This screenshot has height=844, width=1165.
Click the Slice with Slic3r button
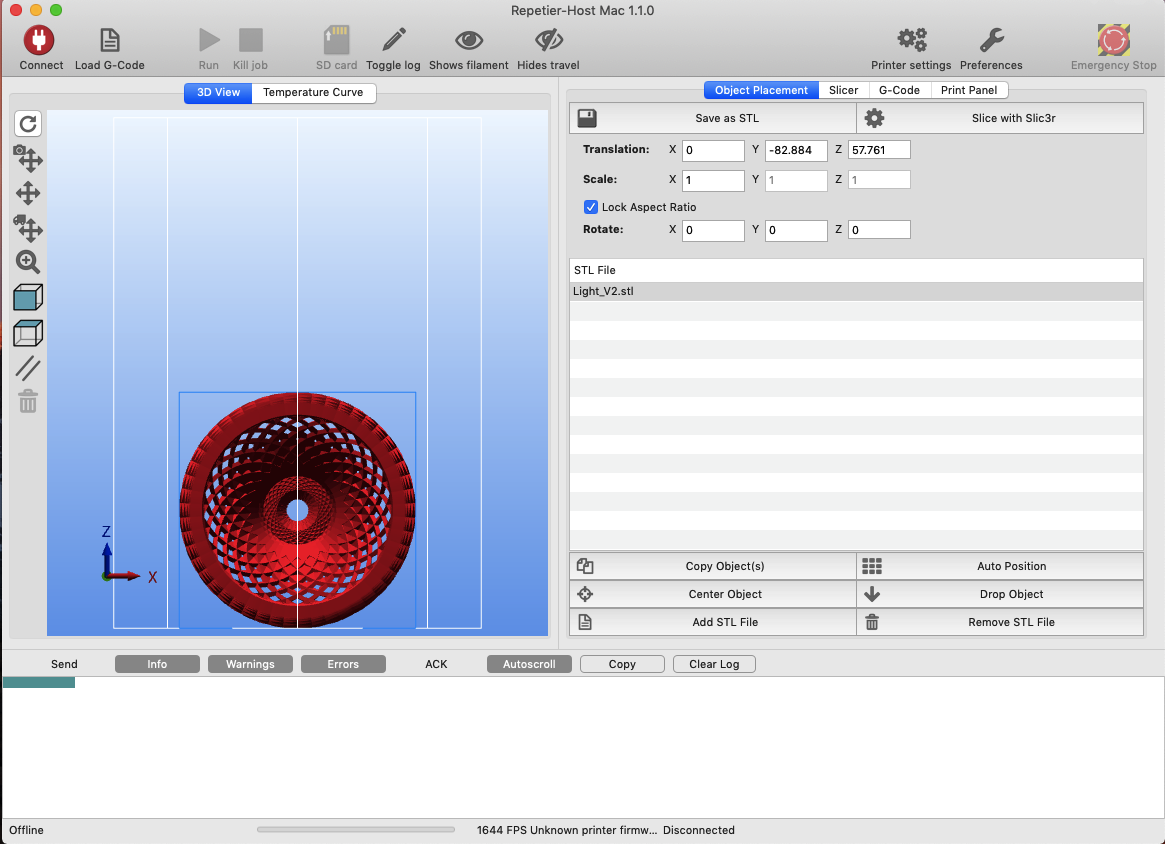1000,118
